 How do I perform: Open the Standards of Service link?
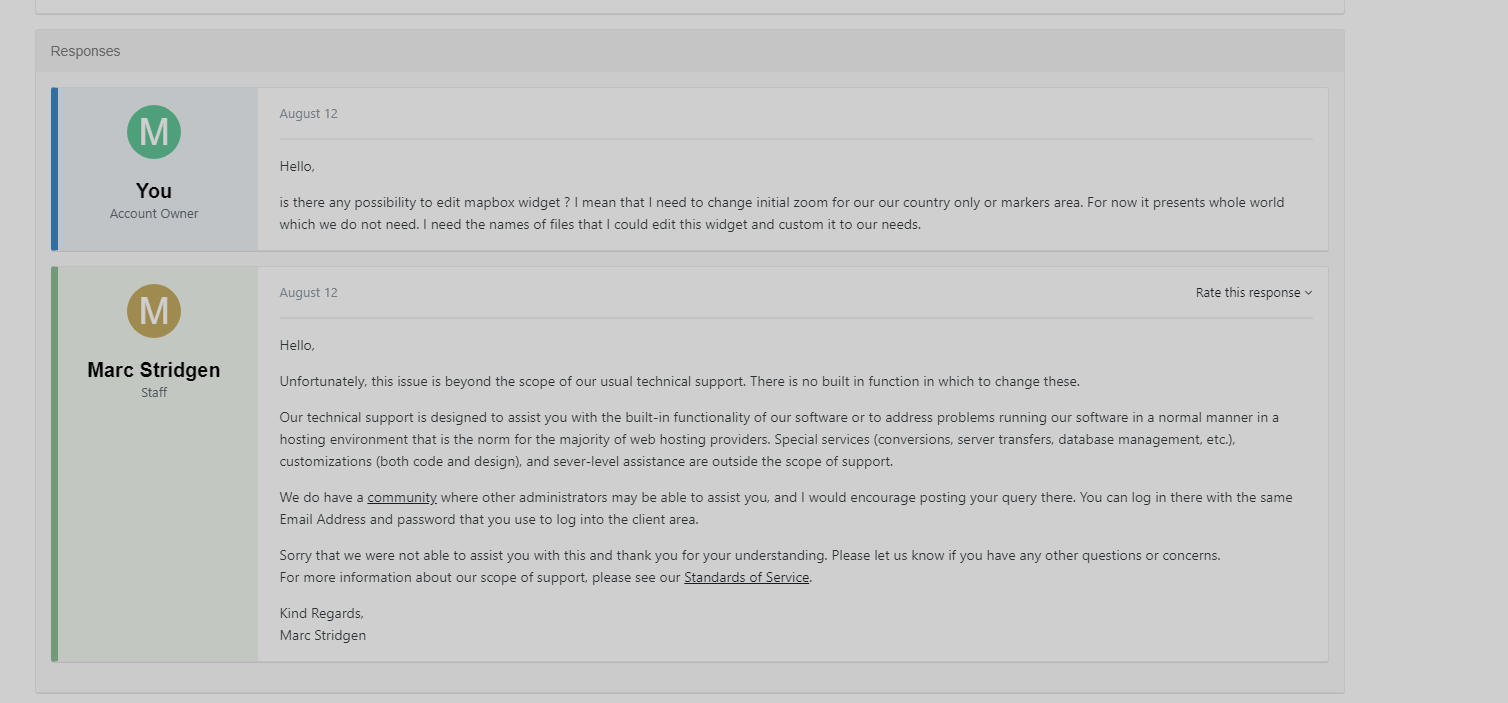(746, 578)
